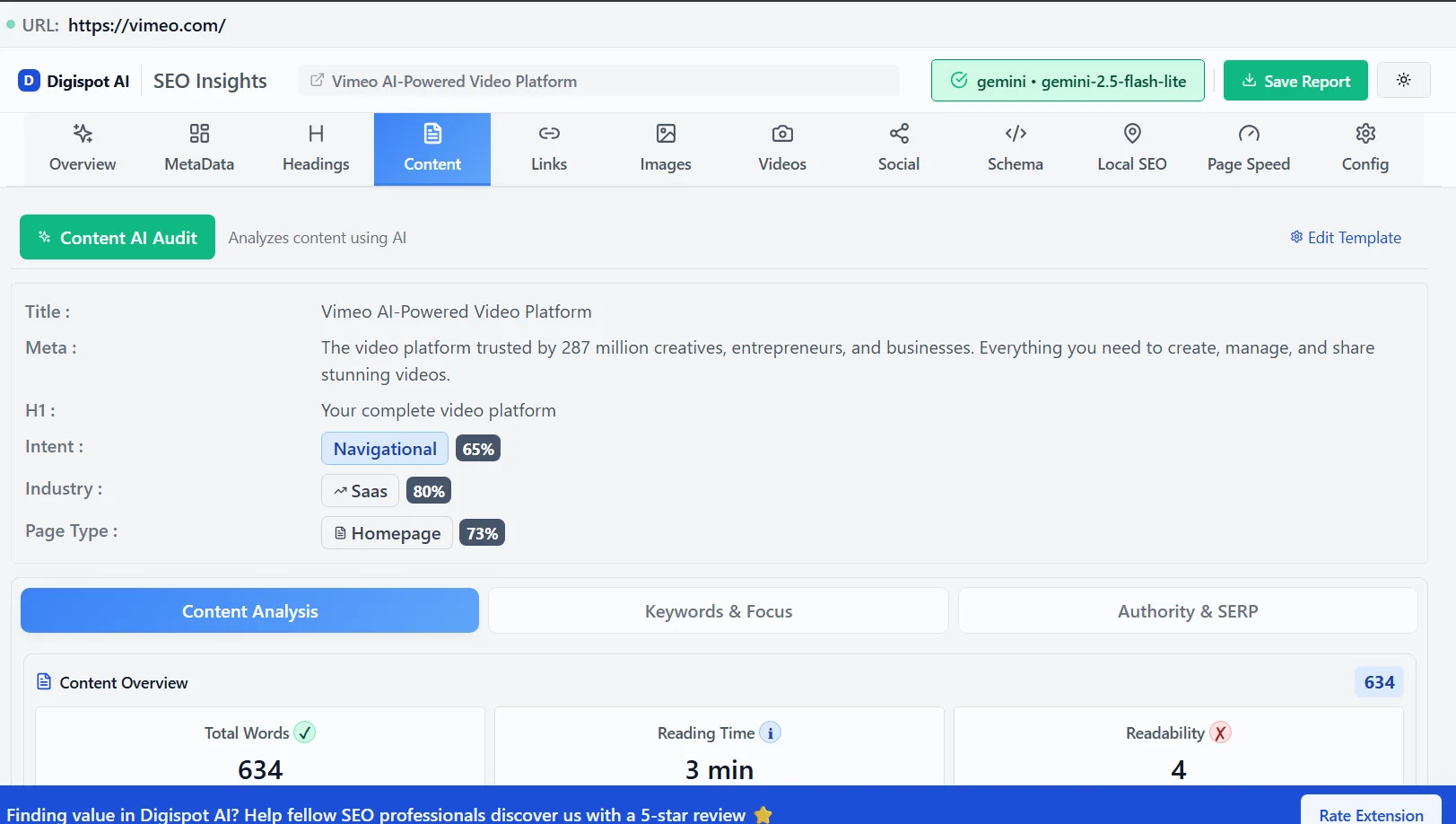Click the green check icon next to Total Words

(x=305, y=732)
